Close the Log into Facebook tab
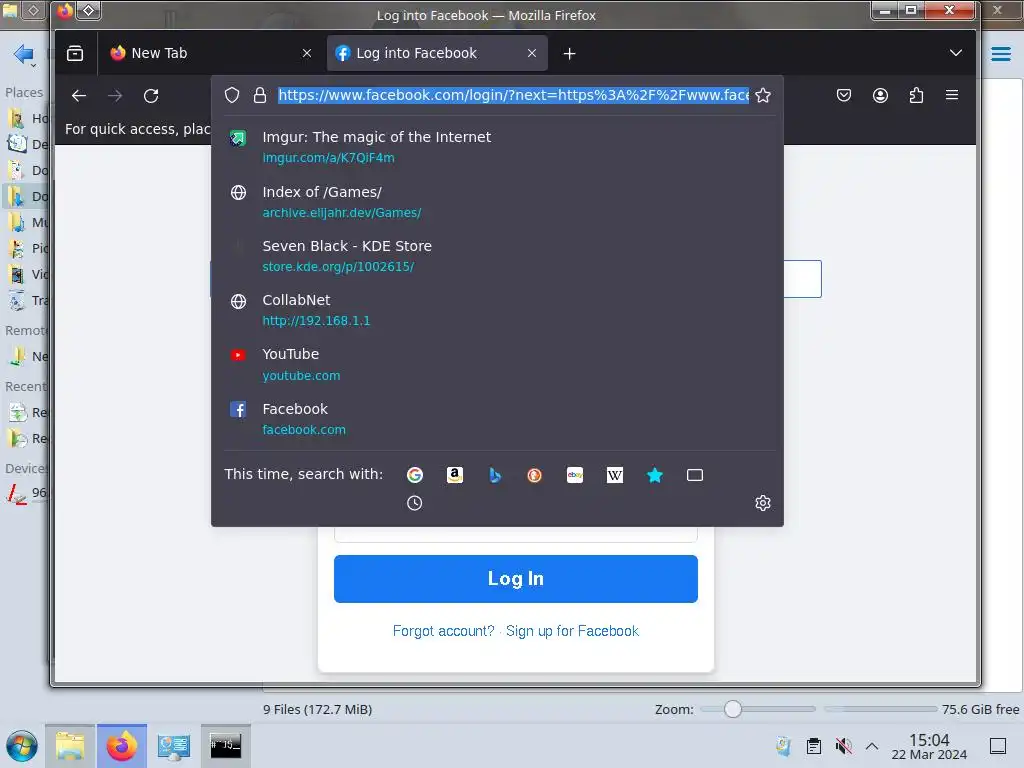The width and height of the screenshot is (1024, 768). coord(532,54)
